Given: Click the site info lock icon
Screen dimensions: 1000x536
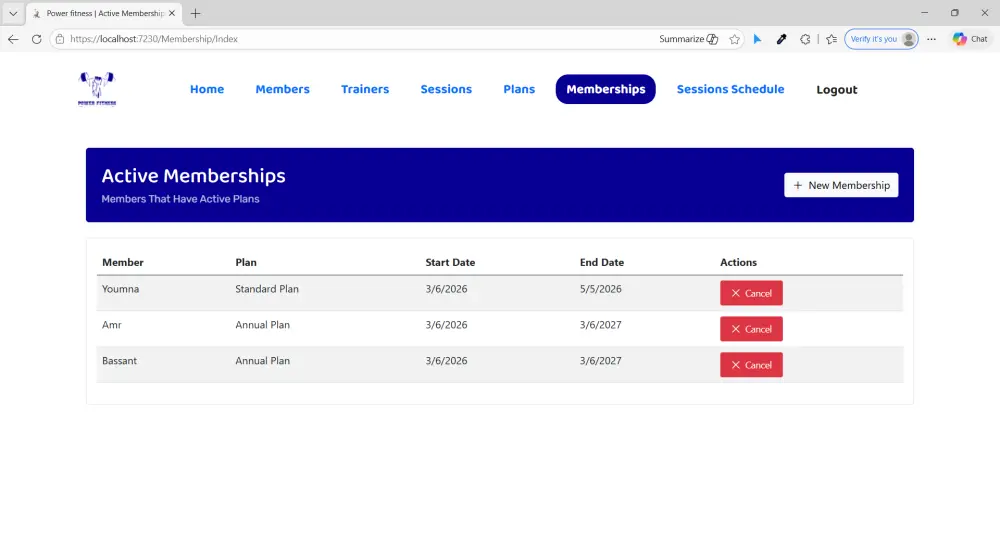Looking at the screenshot, I should 60,39.
